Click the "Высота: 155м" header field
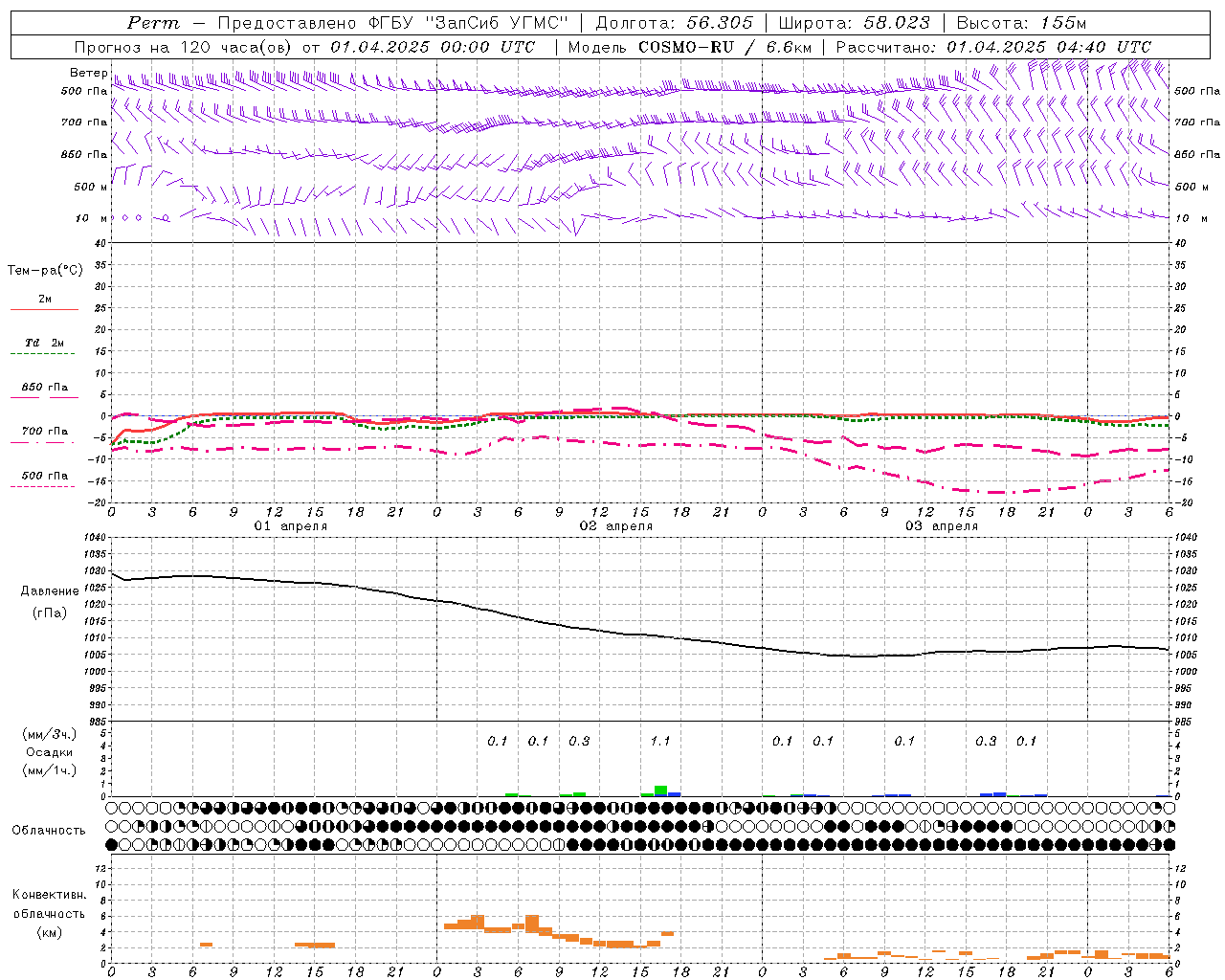This screenshot has height=980, width=1225. point(1021,23)
